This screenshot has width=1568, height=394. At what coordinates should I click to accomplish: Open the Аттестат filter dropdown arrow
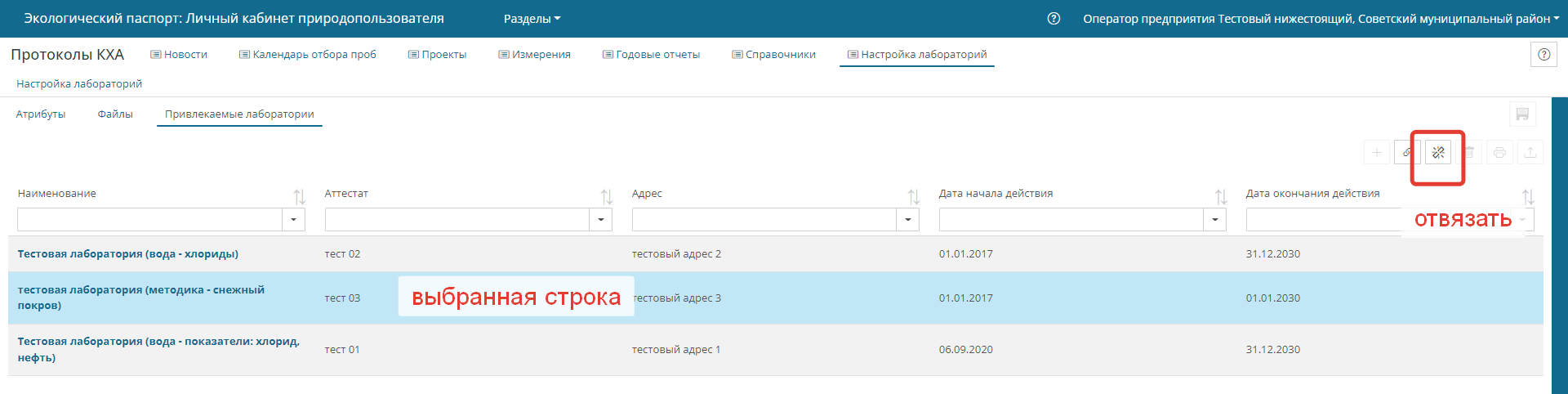[600, 220]
